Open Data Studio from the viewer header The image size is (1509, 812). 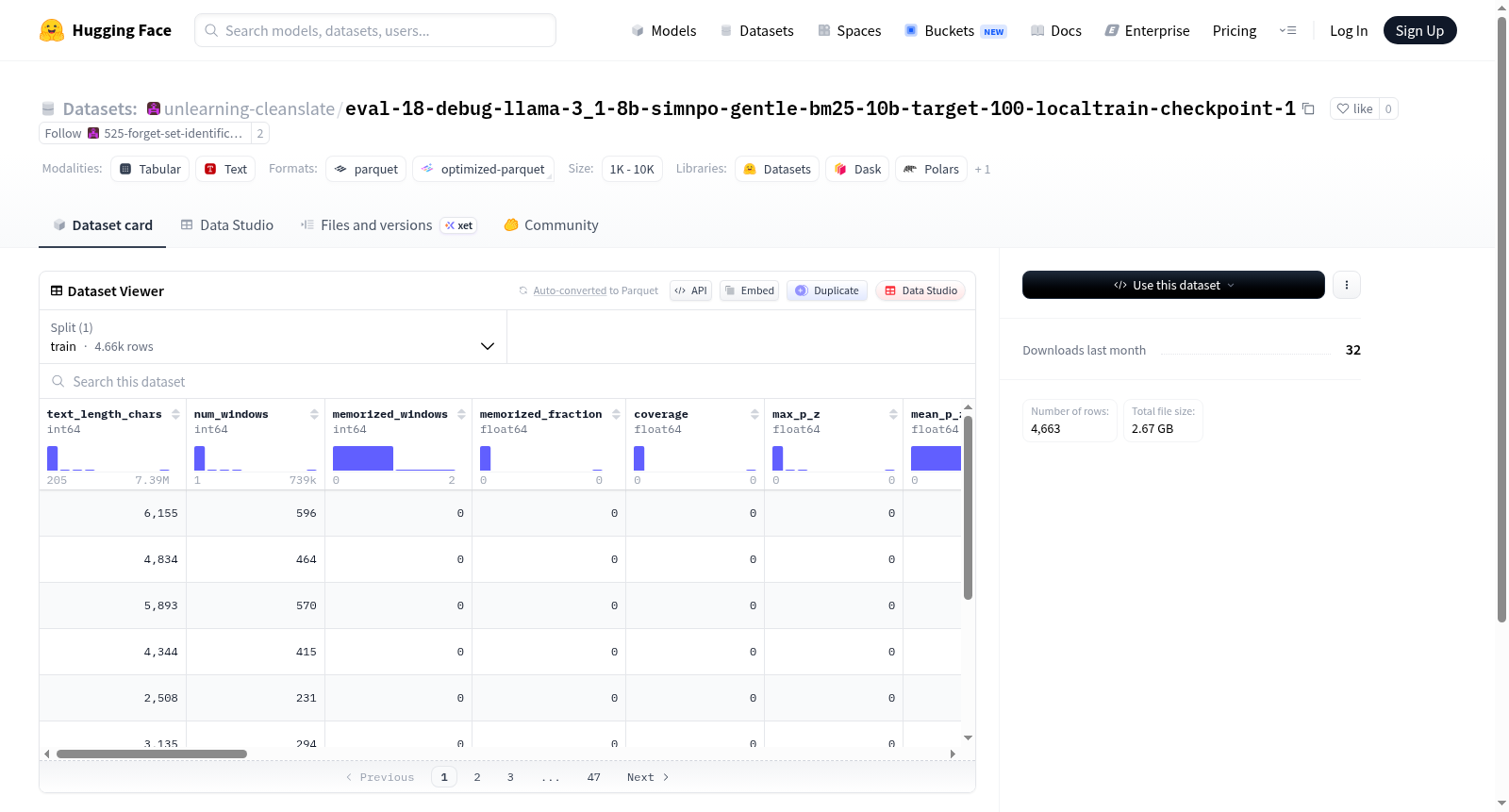tap(920, 290)
